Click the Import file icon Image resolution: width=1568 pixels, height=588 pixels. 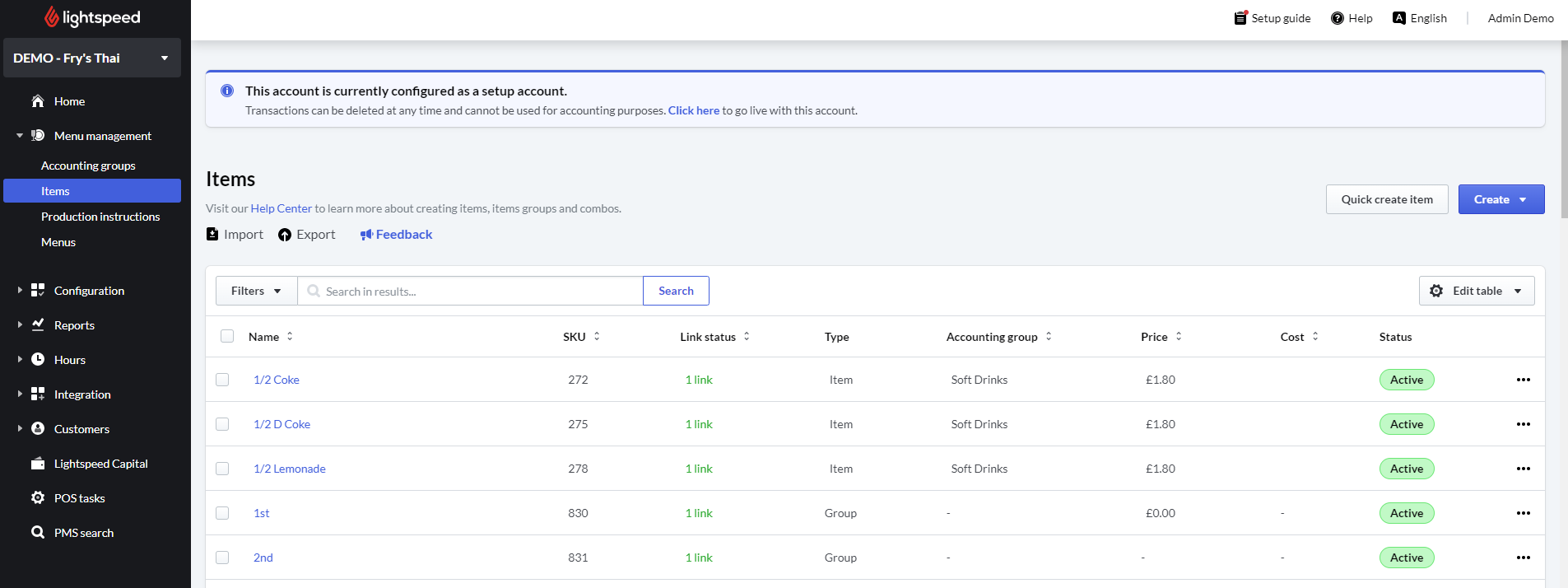coord(212,235)
